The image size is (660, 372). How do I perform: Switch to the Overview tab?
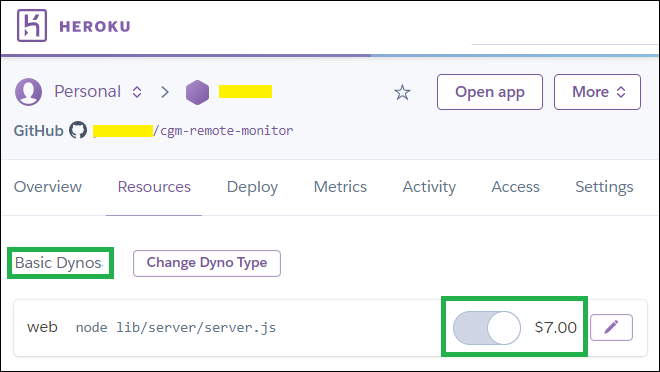(48, 187)
